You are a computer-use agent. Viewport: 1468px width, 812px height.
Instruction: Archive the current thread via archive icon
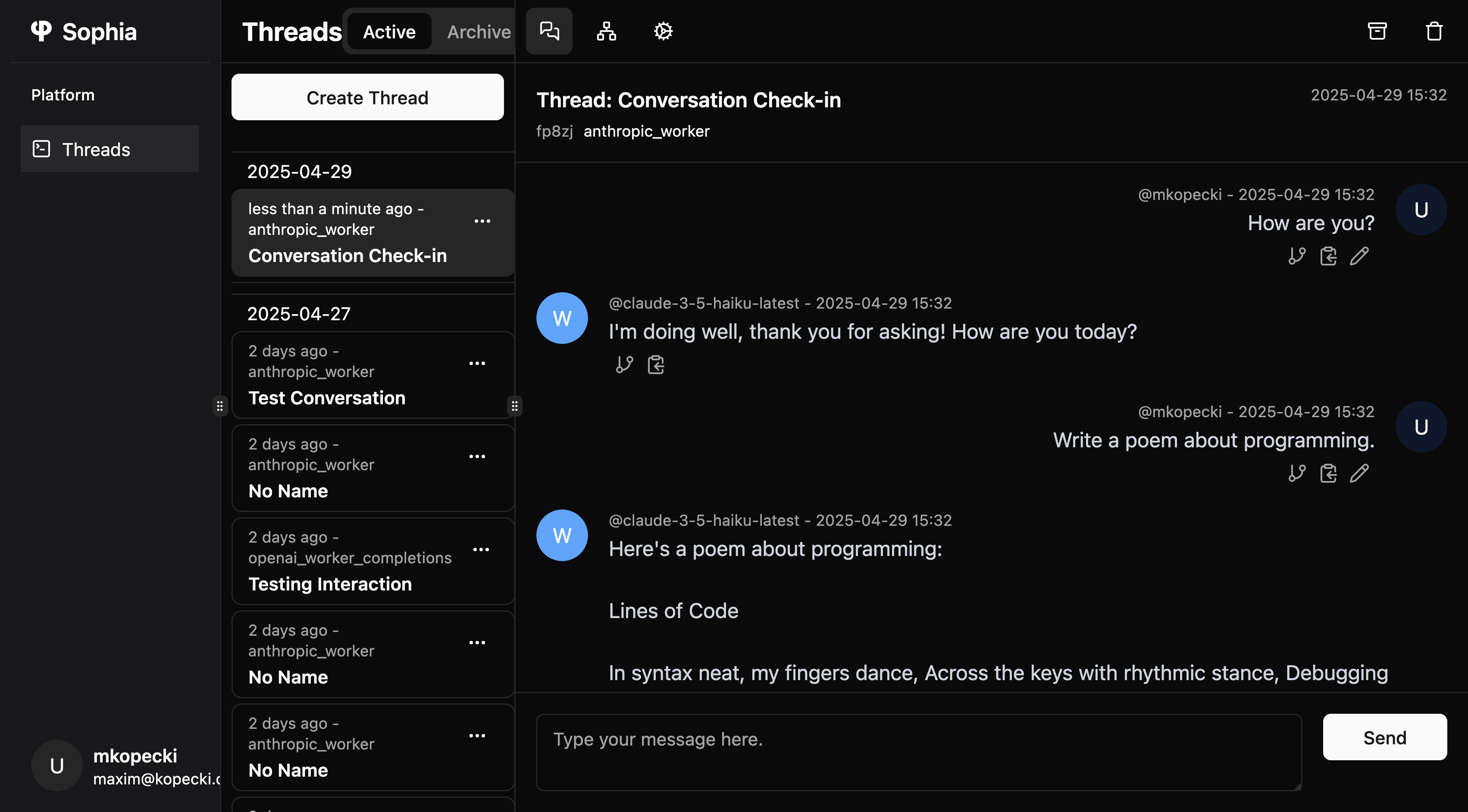[x=1377, y=31]
